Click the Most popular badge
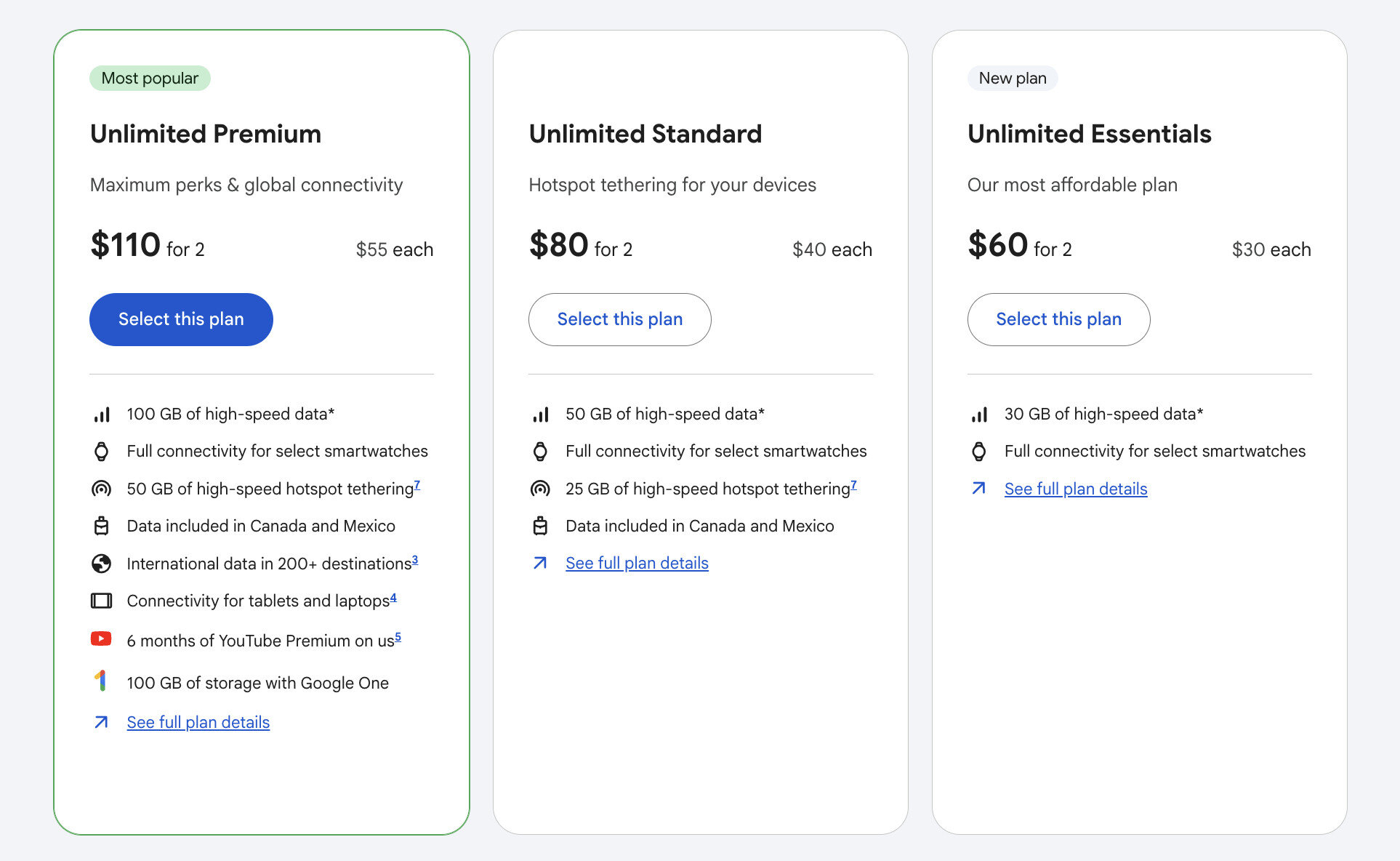The height and width of the screenshot is (861, 1400). 150,79
